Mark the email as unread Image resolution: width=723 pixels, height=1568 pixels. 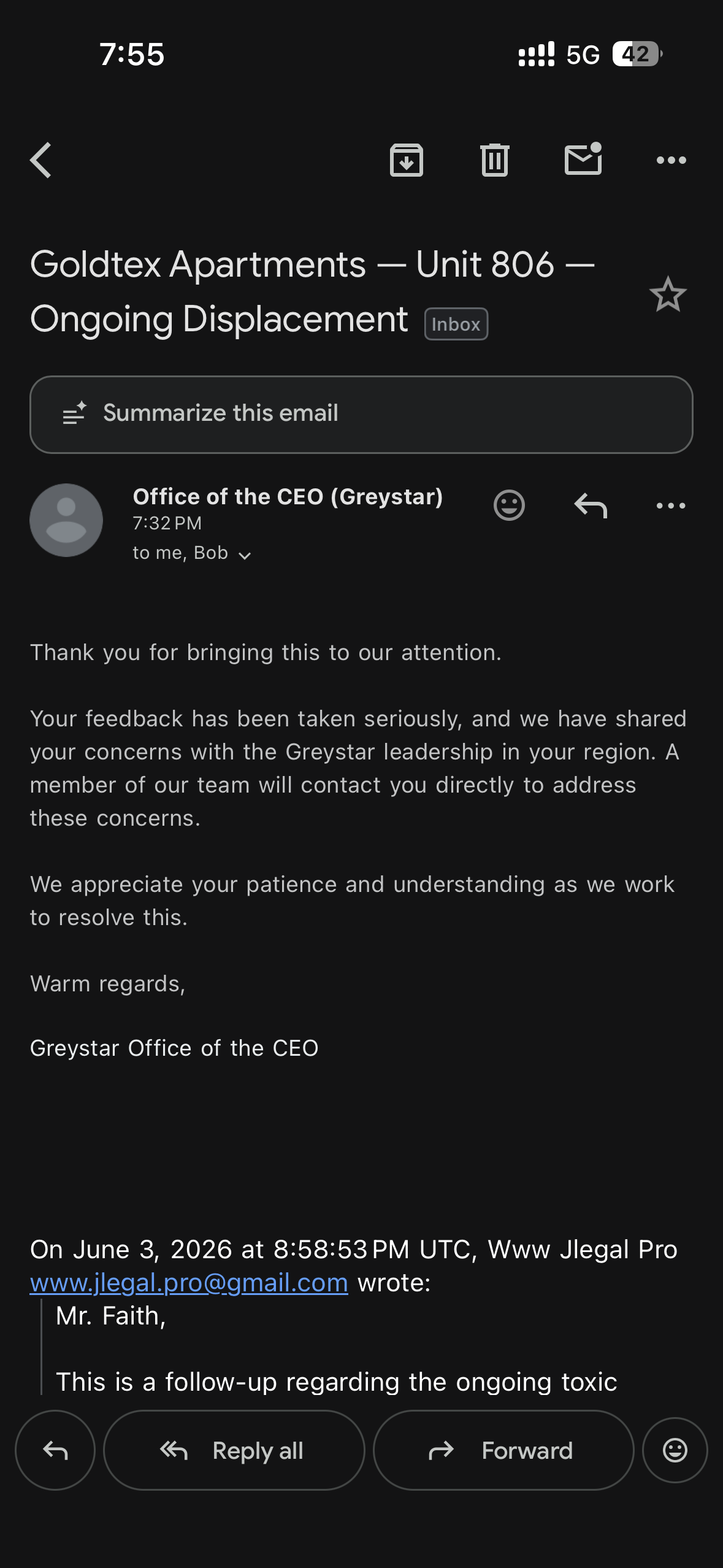[x=583, y=159]
